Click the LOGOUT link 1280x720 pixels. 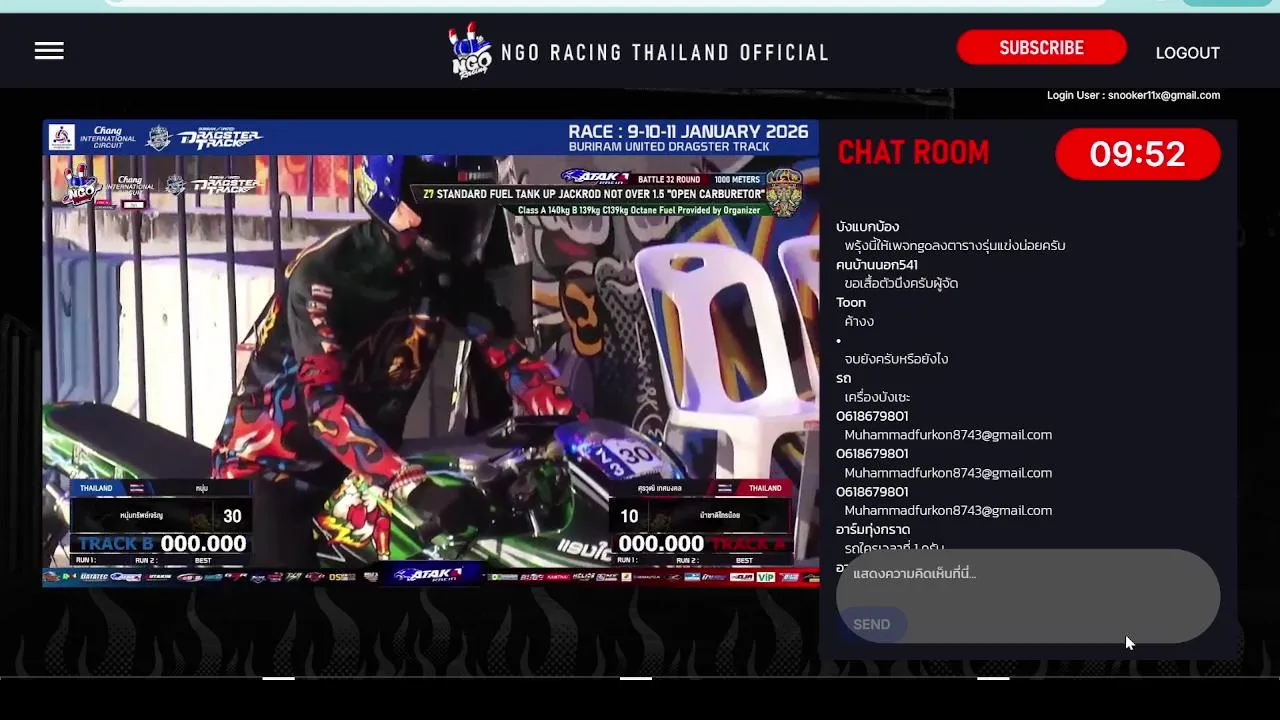1187,53
